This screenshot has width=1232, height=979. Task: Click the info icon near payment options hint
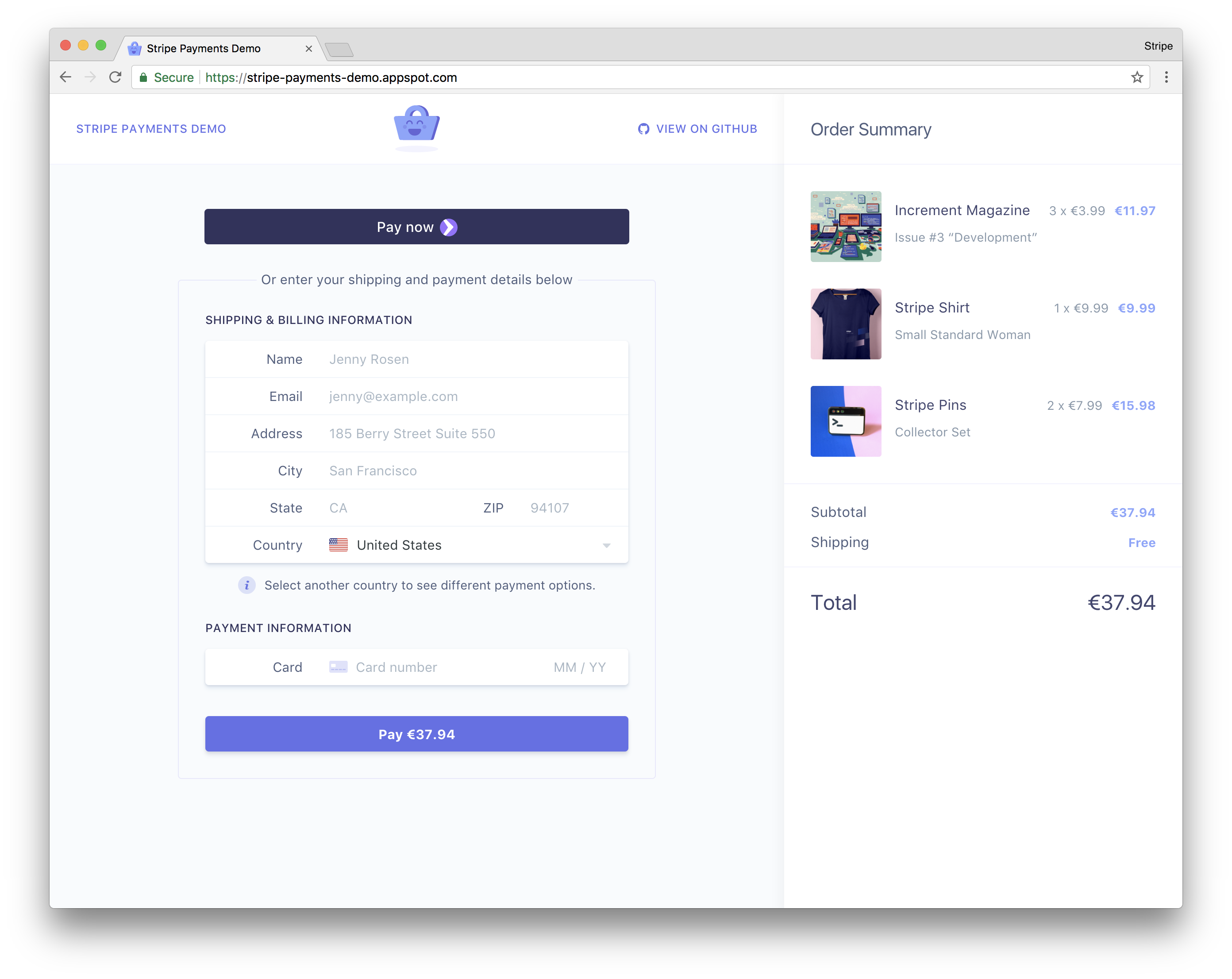pyautogui.click(x=246, y=585)
